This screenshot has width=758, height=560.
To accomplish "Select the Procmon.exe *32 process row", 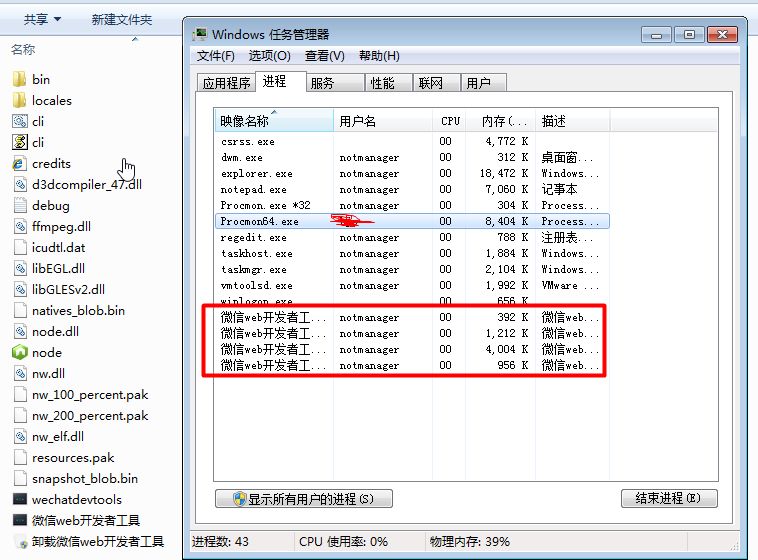I will tap(412, 206).
